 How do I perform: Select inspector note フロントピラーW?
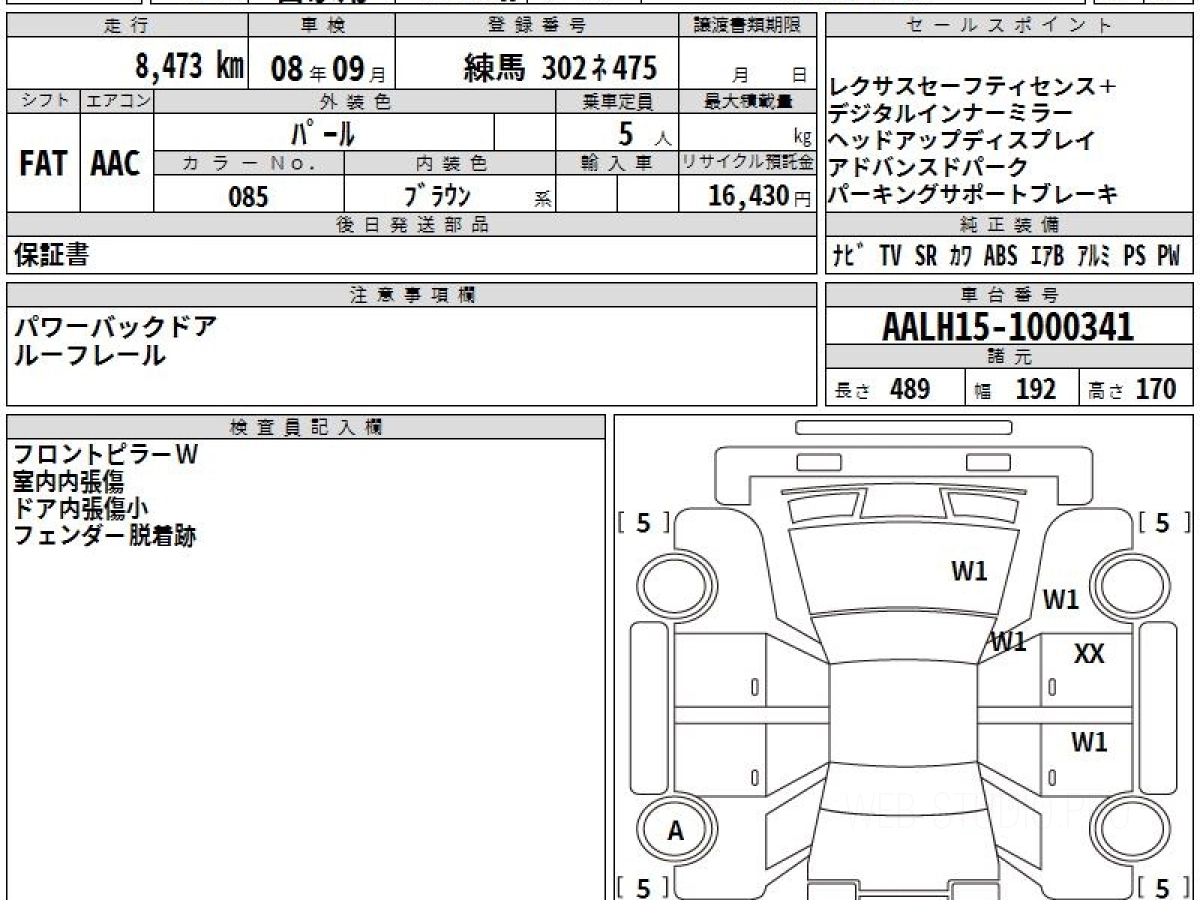point(106,455)
